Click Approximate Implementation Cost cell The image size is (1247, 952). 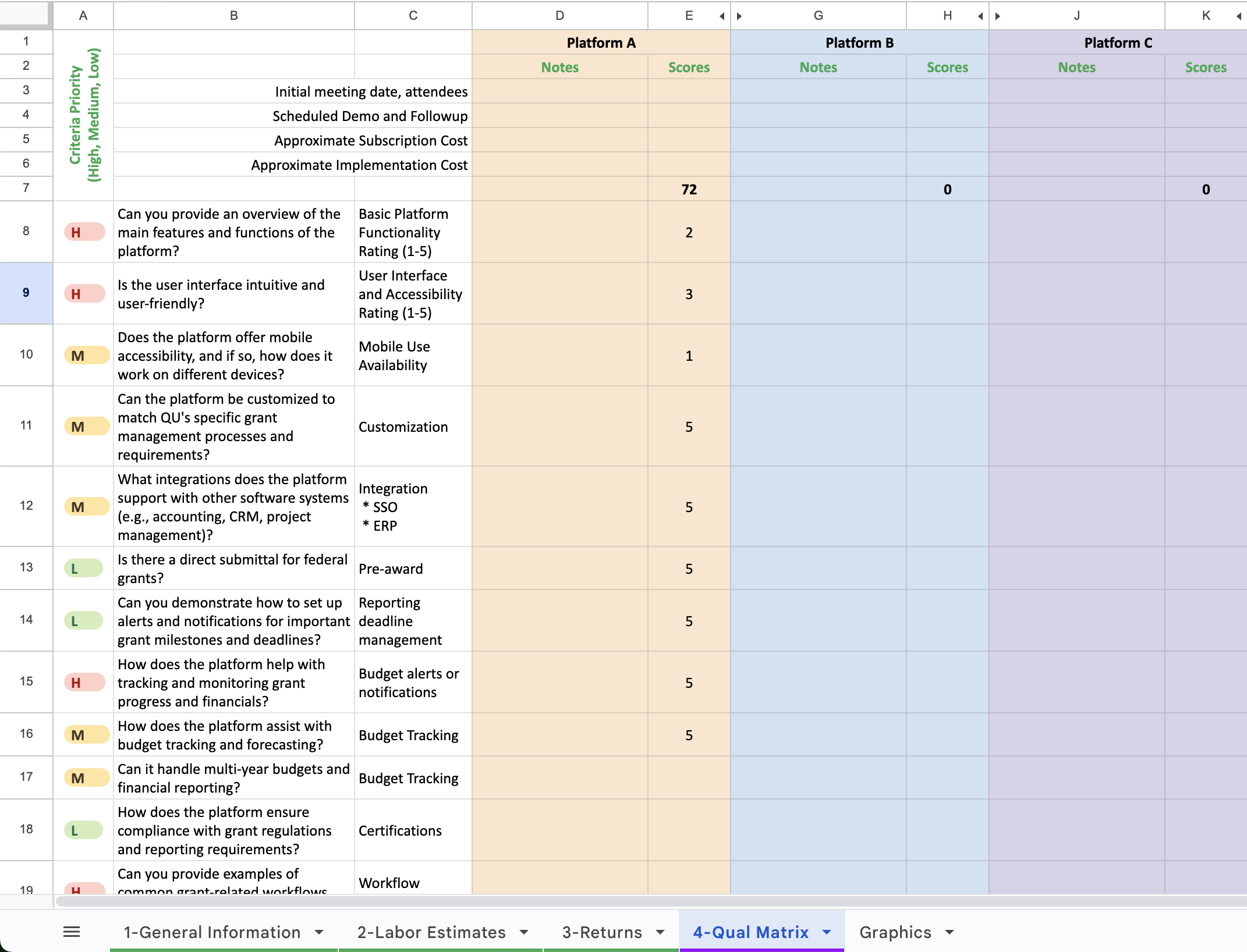[x=292, y=165]
